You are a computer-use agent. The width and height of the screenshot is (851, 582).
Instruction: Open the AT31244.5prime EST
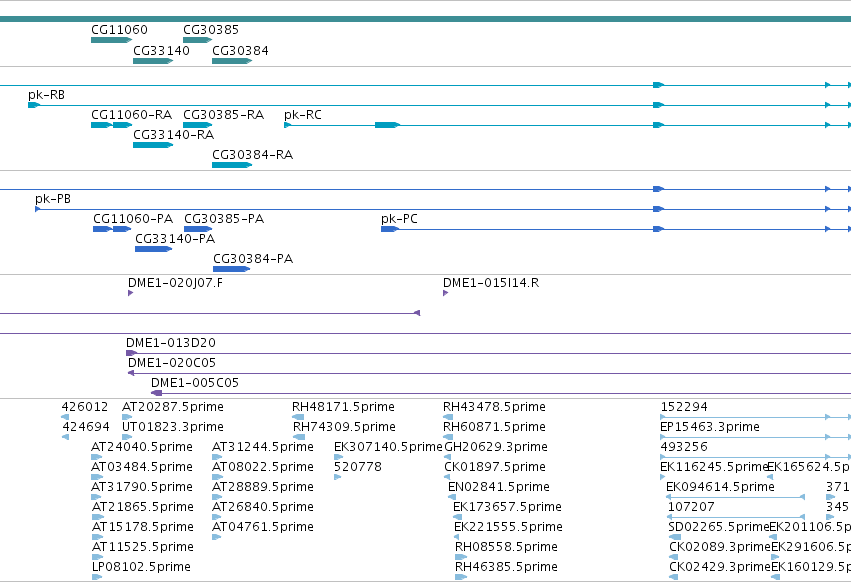click(263, 447)
